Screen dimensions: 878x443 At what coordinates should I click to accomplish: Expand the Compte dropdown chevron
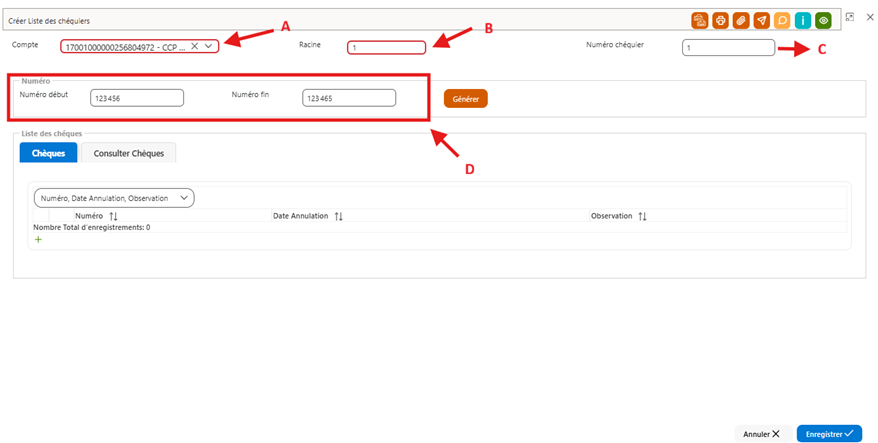[208, 46]
